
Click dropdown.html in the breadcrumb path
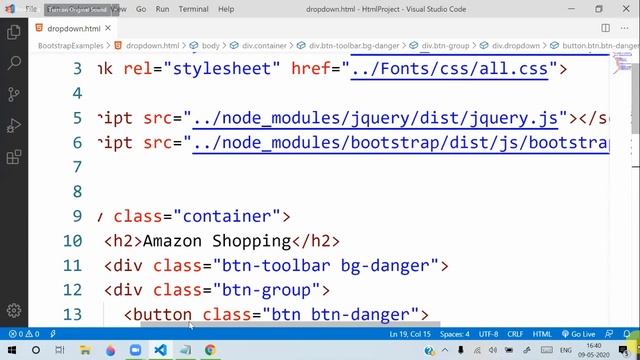tap(152, 46)
